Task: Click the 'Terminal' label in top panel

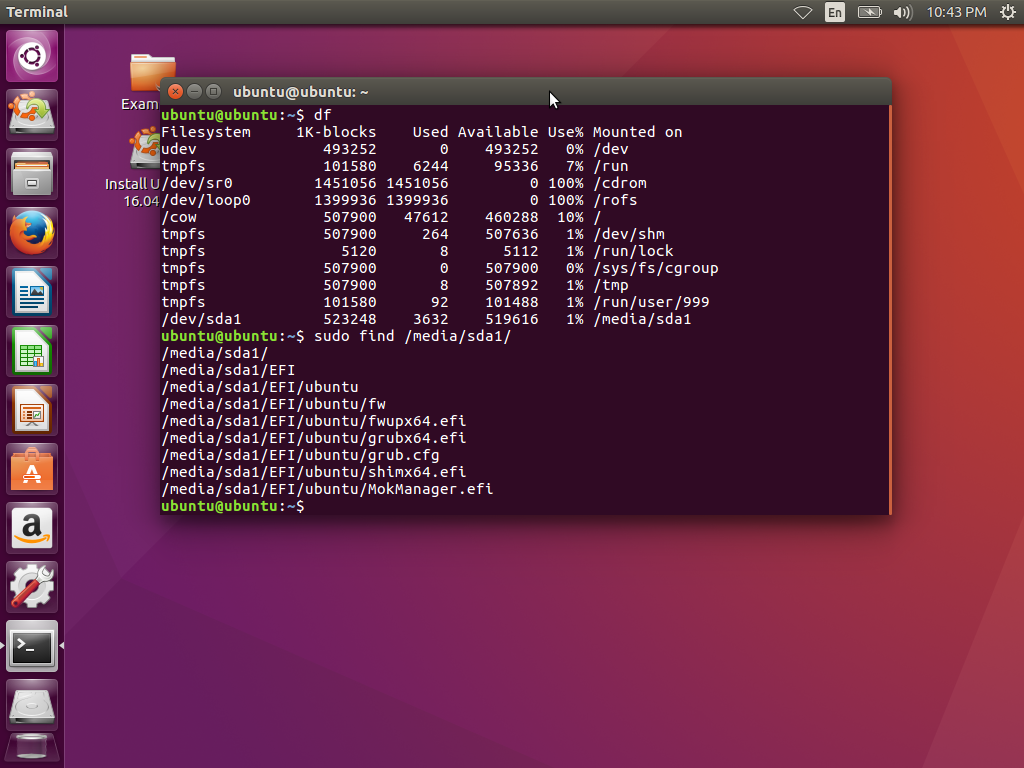Action: [37, 12]
